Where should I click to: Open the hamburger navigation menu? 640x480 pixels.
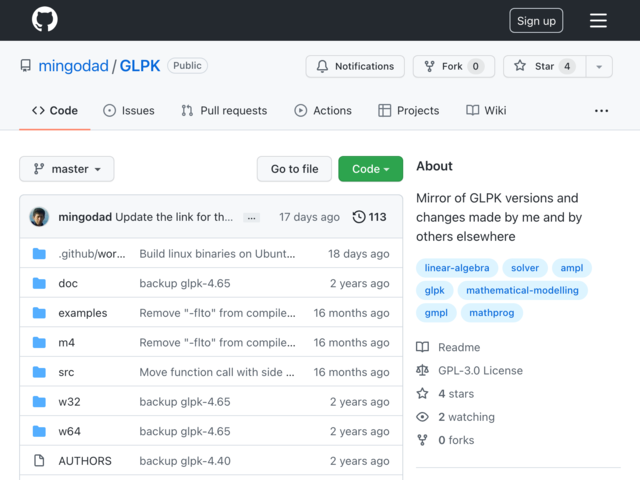coord(598,20)
